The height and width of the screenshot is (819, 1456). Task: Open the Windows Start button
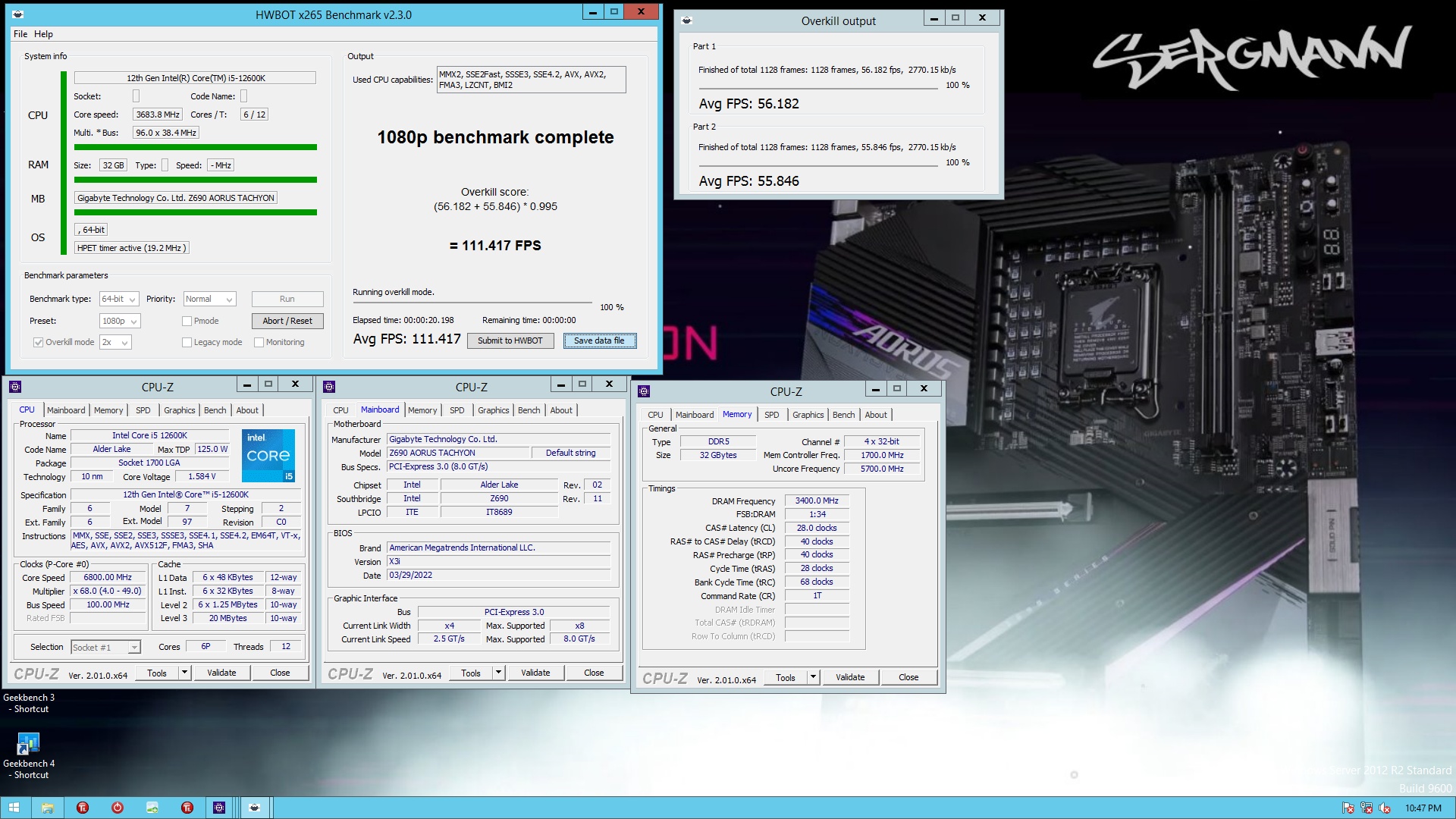[14, 808]
